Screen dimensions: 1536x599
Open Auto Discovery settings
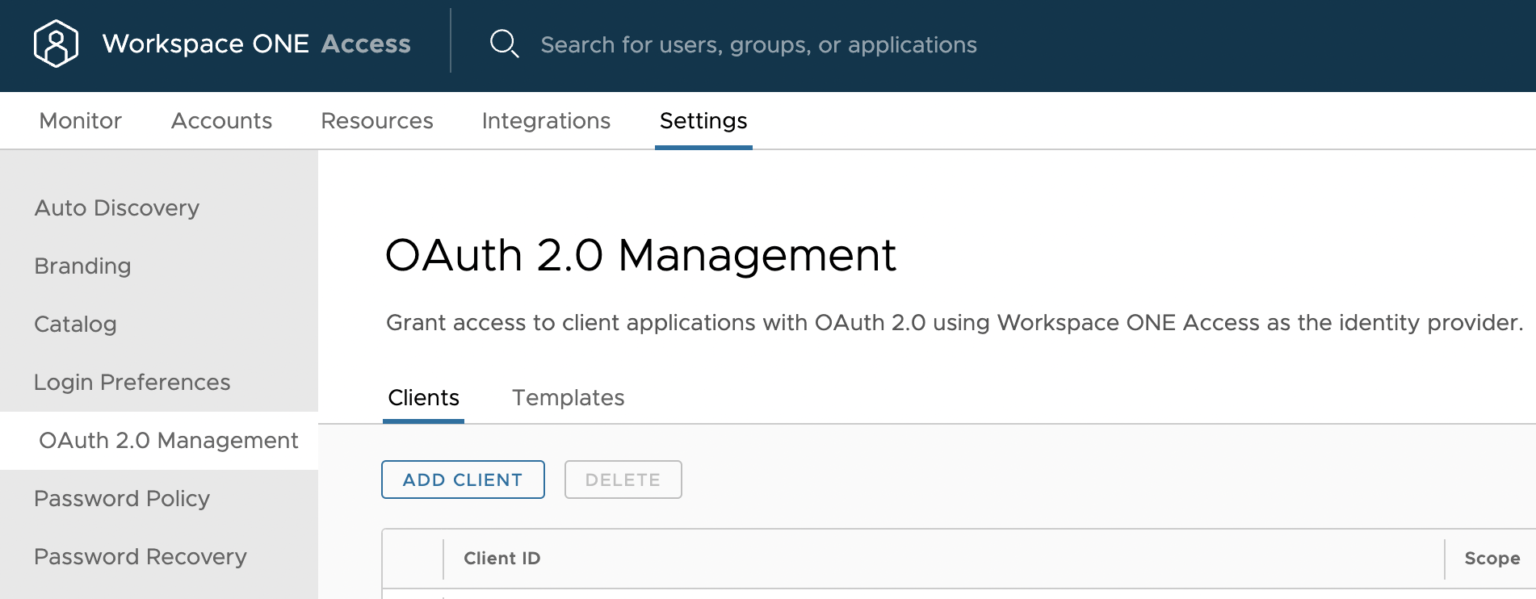(x=116, y=207)
